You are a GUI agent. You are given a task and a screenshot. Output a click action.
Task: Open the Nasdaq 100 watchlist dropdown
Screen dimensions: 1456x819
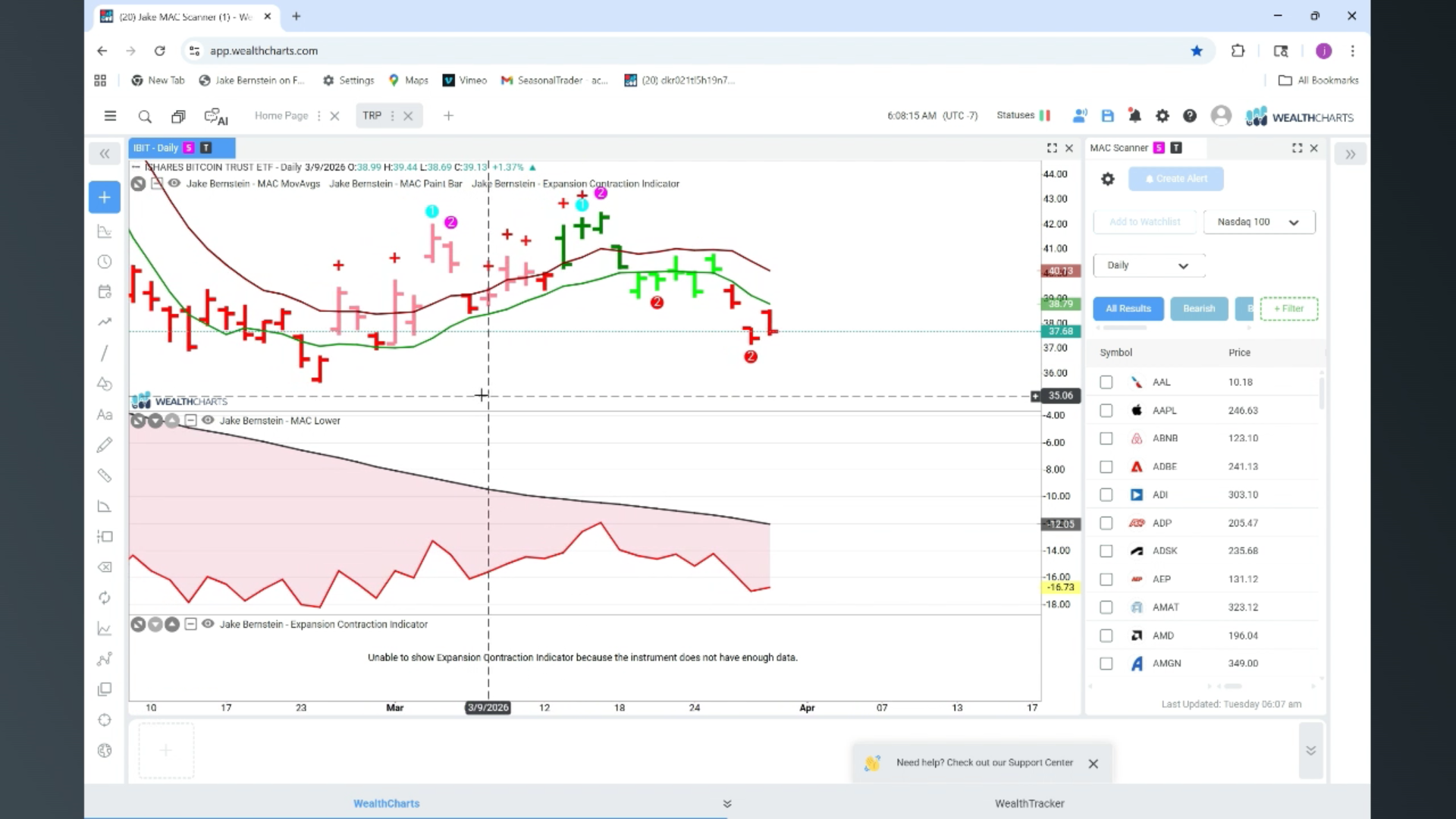[x=1259, y=222]
